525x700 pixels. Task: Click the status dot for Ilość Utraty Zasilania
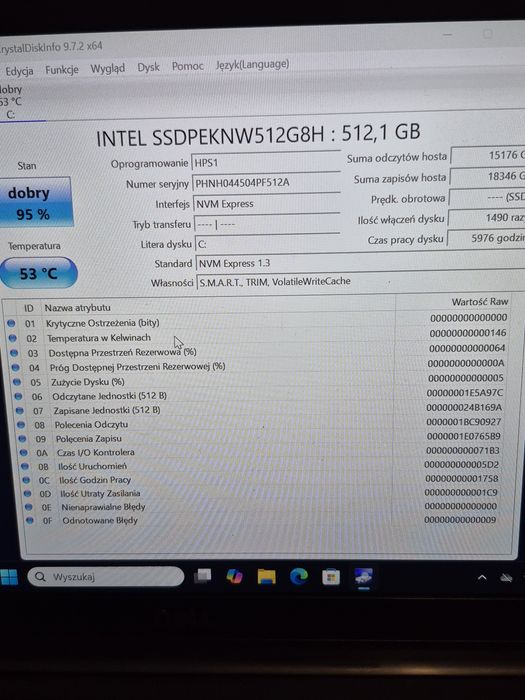(x=28, y=494)
